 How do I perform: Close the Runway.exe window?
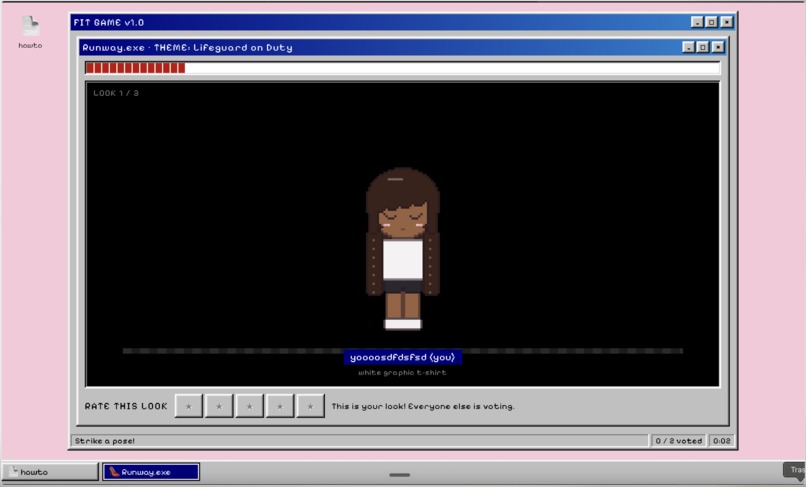(718, 47)
